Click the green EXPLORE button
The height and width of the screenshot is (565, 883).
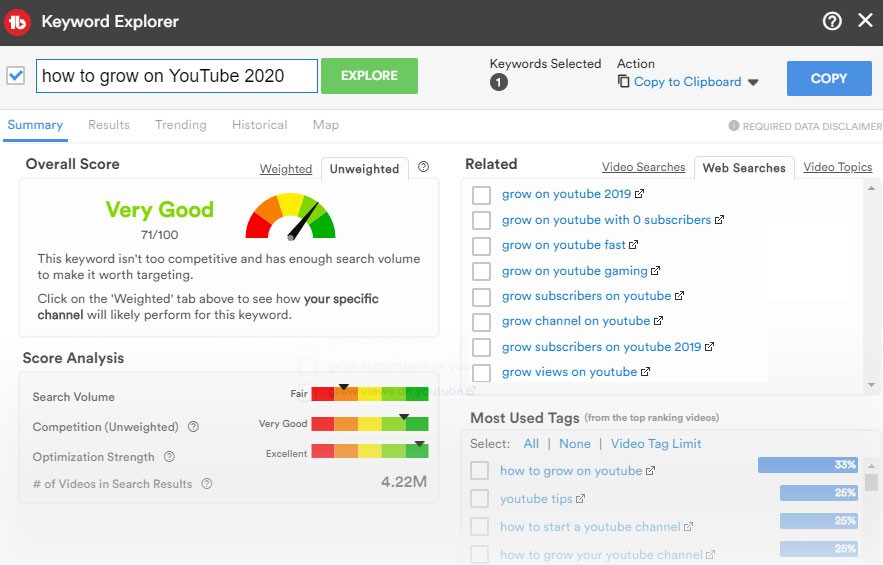[369, 75]
